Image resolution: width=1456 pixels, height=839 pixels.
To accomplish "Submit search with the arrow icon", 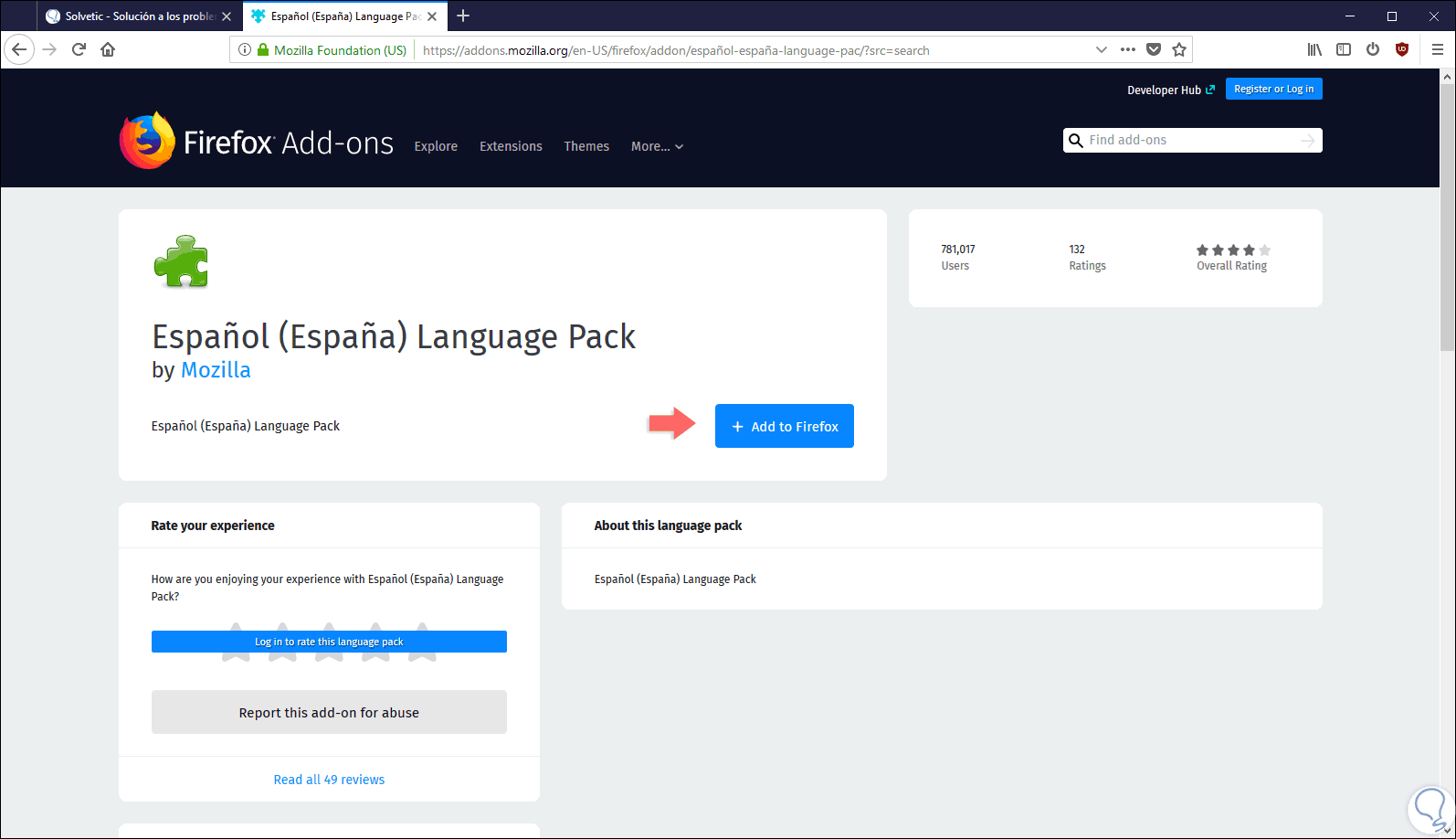I will [1308, 140].
